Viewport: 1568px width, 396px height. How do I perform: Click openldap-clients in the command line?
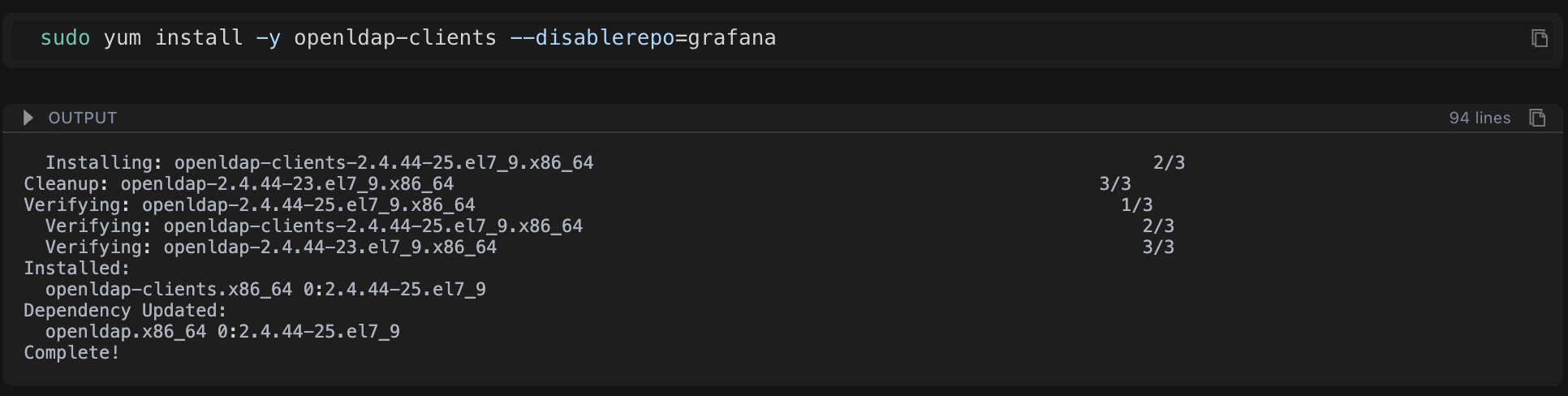(394, 38)
